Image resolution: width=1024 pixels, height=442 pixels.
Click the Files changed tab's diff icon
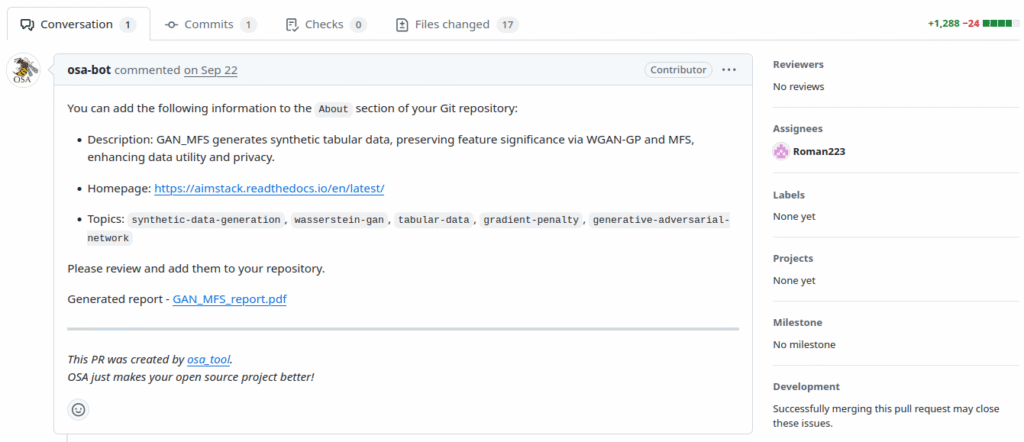402,24
